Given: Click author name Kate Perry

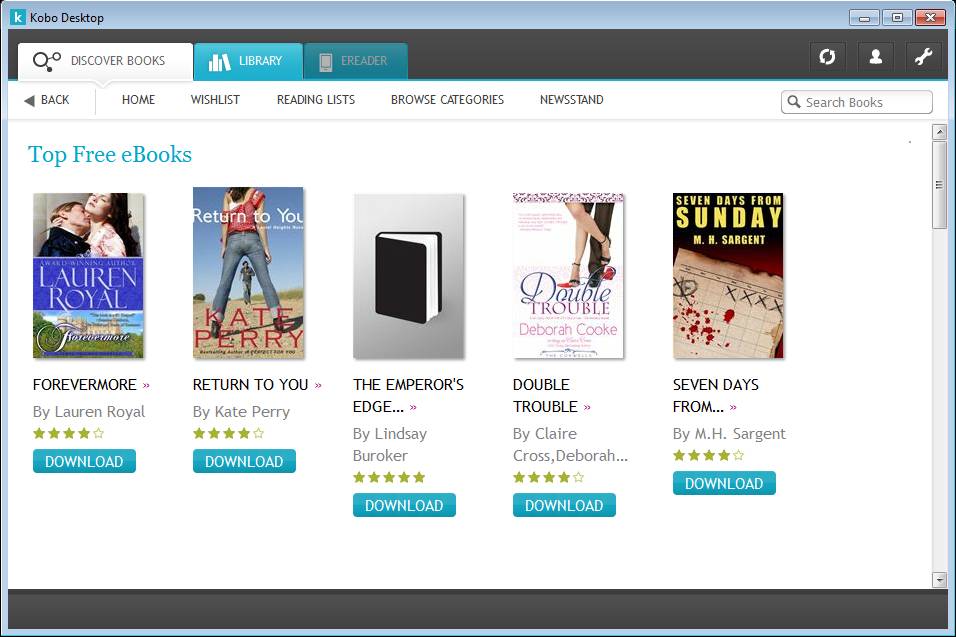Looking at the screenshot, I should 252,412.
